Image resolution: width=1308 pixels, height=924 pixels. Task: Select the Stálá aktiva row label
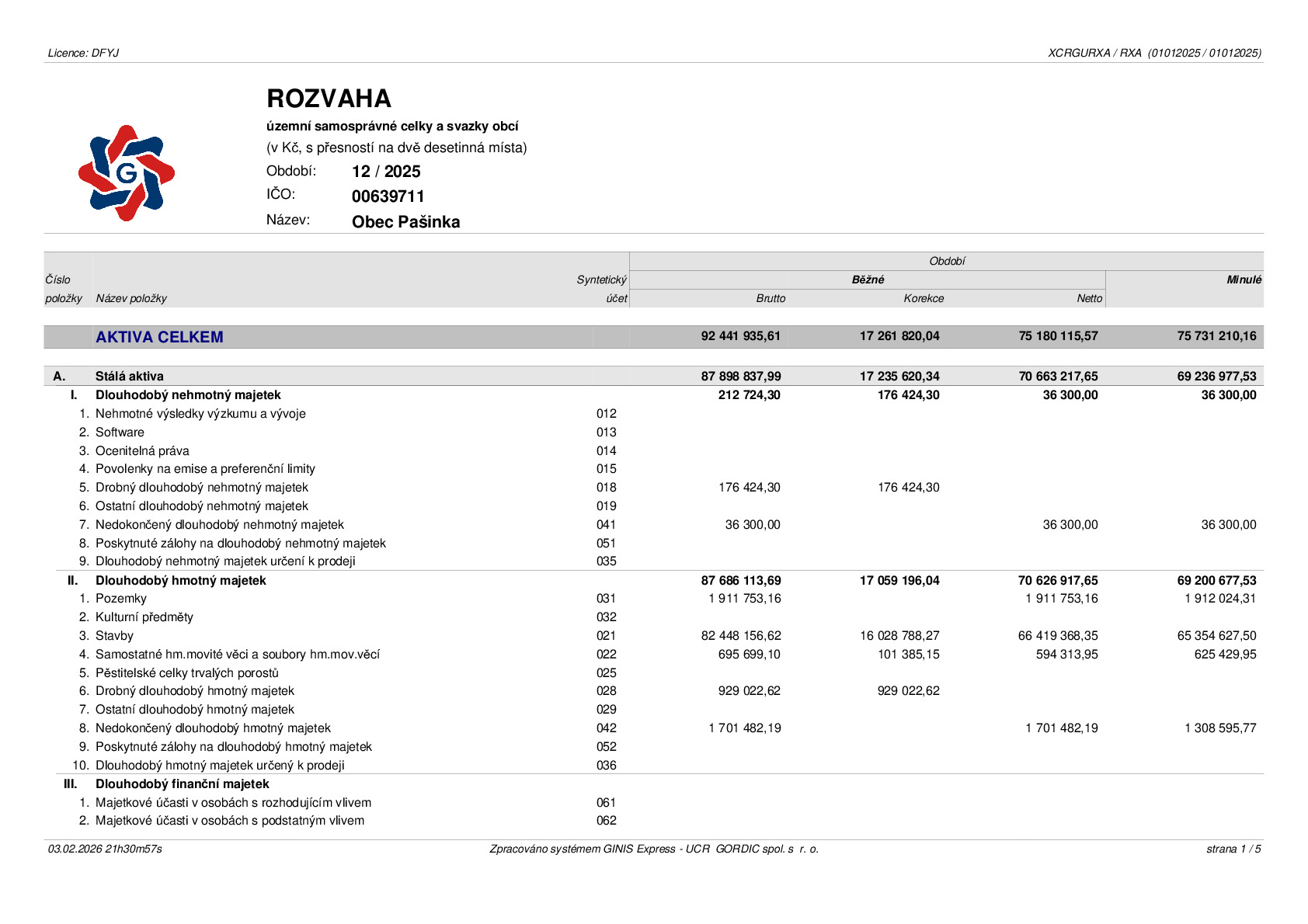[130, 377]
